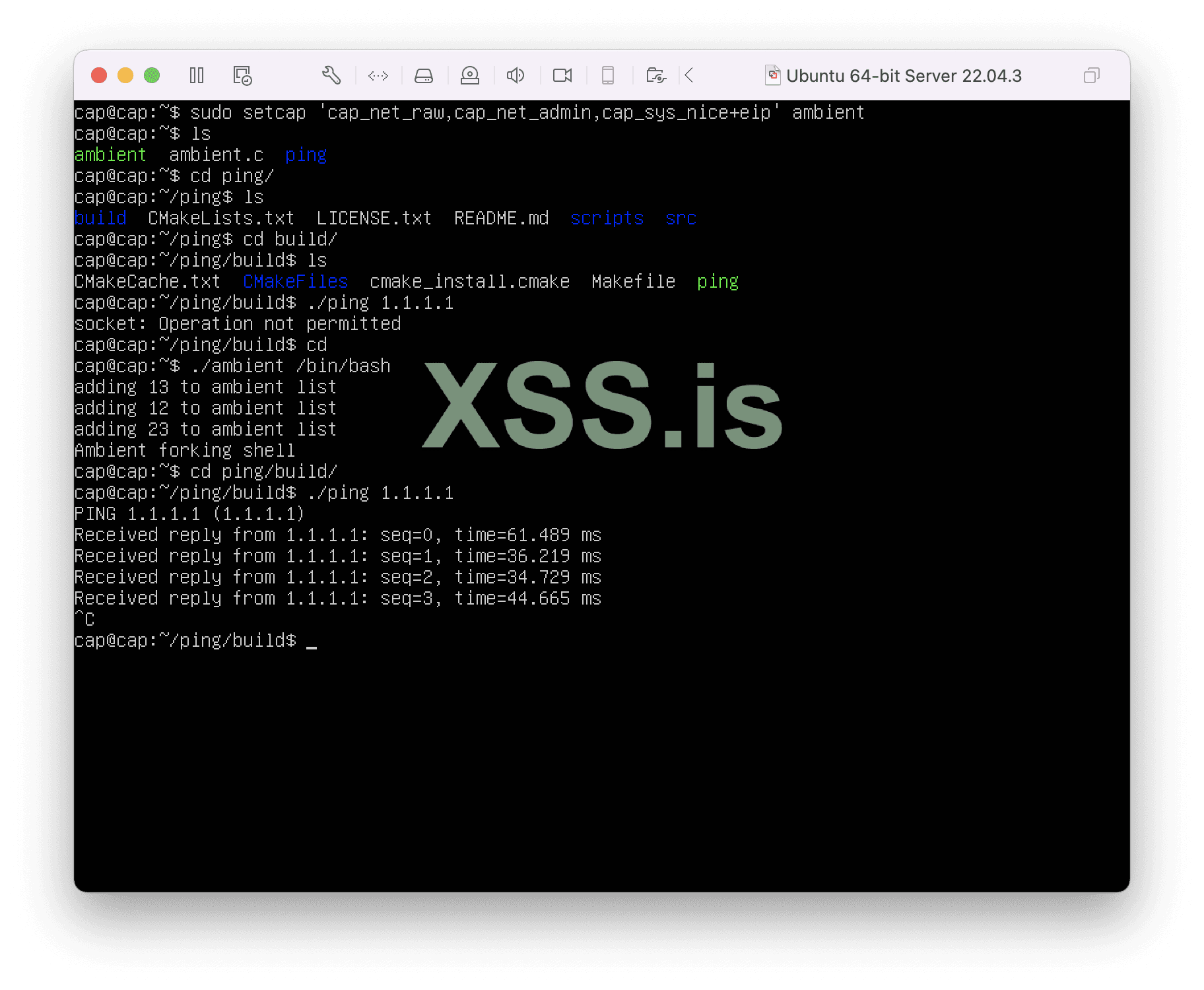The width and height of the screenshot is (1204, 990).
Task: Click the 'ambient.c' file name
Action: (x=216, y=155)
